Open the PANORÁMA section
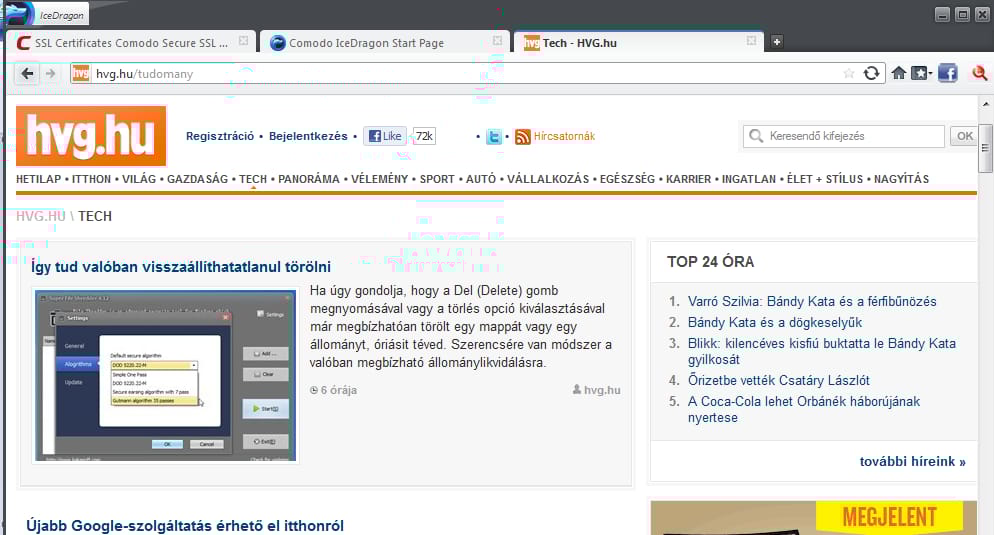 [x=309, y=179]
